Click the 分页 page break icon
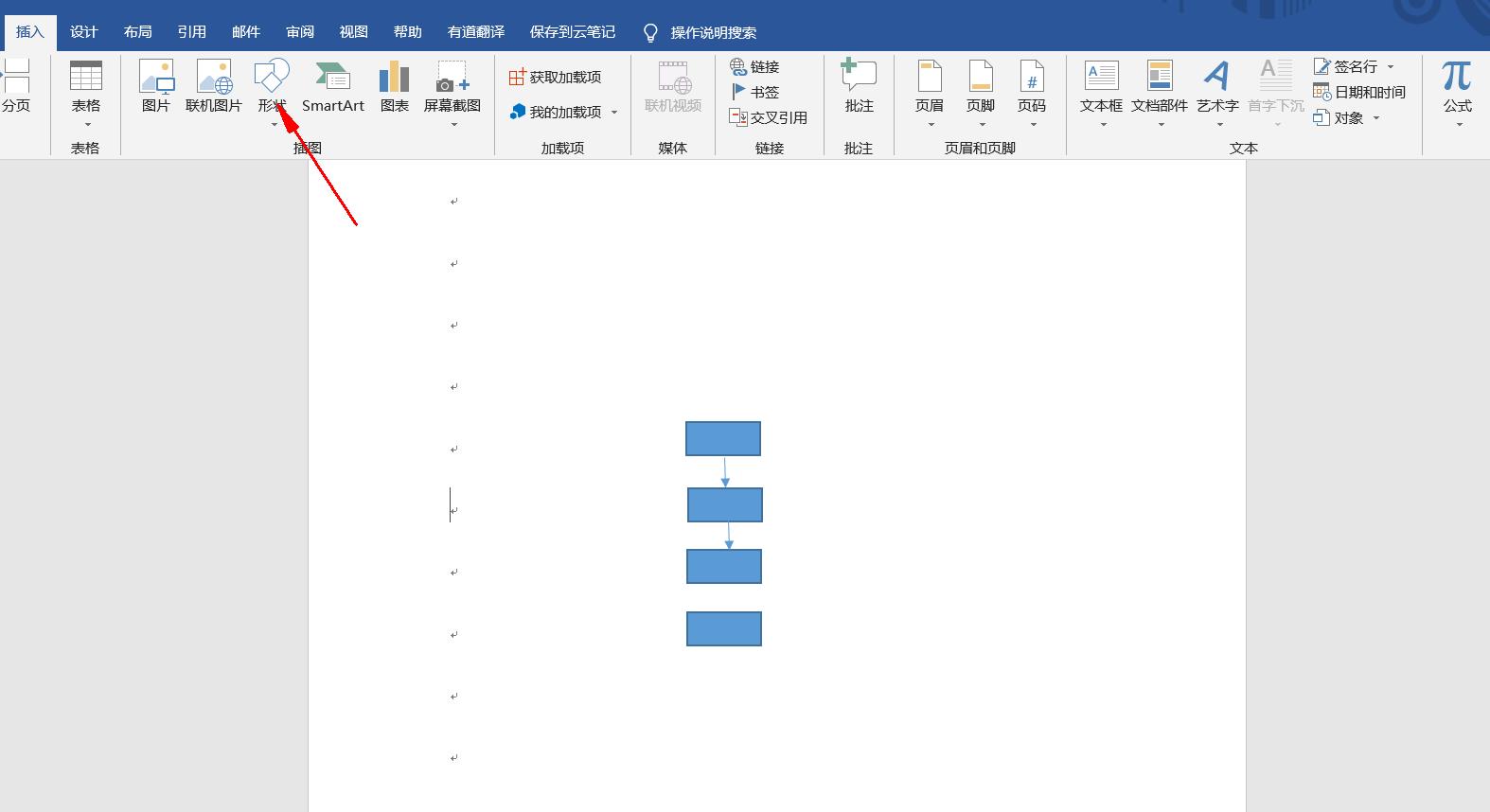1490x812 pixels. [16, 78]
